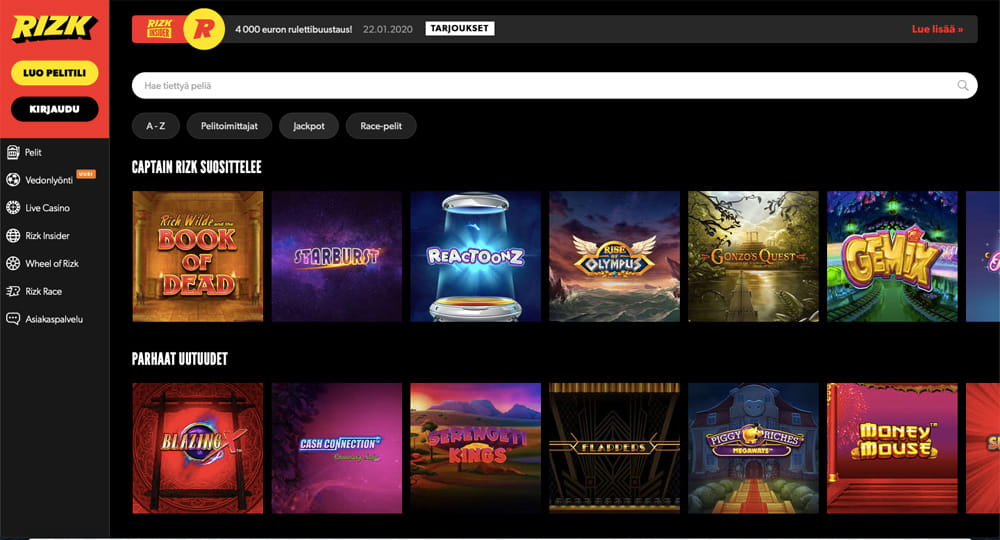Click the LUO PELITILI button
The image size is (1000, 540).
(x=54, y=73)
